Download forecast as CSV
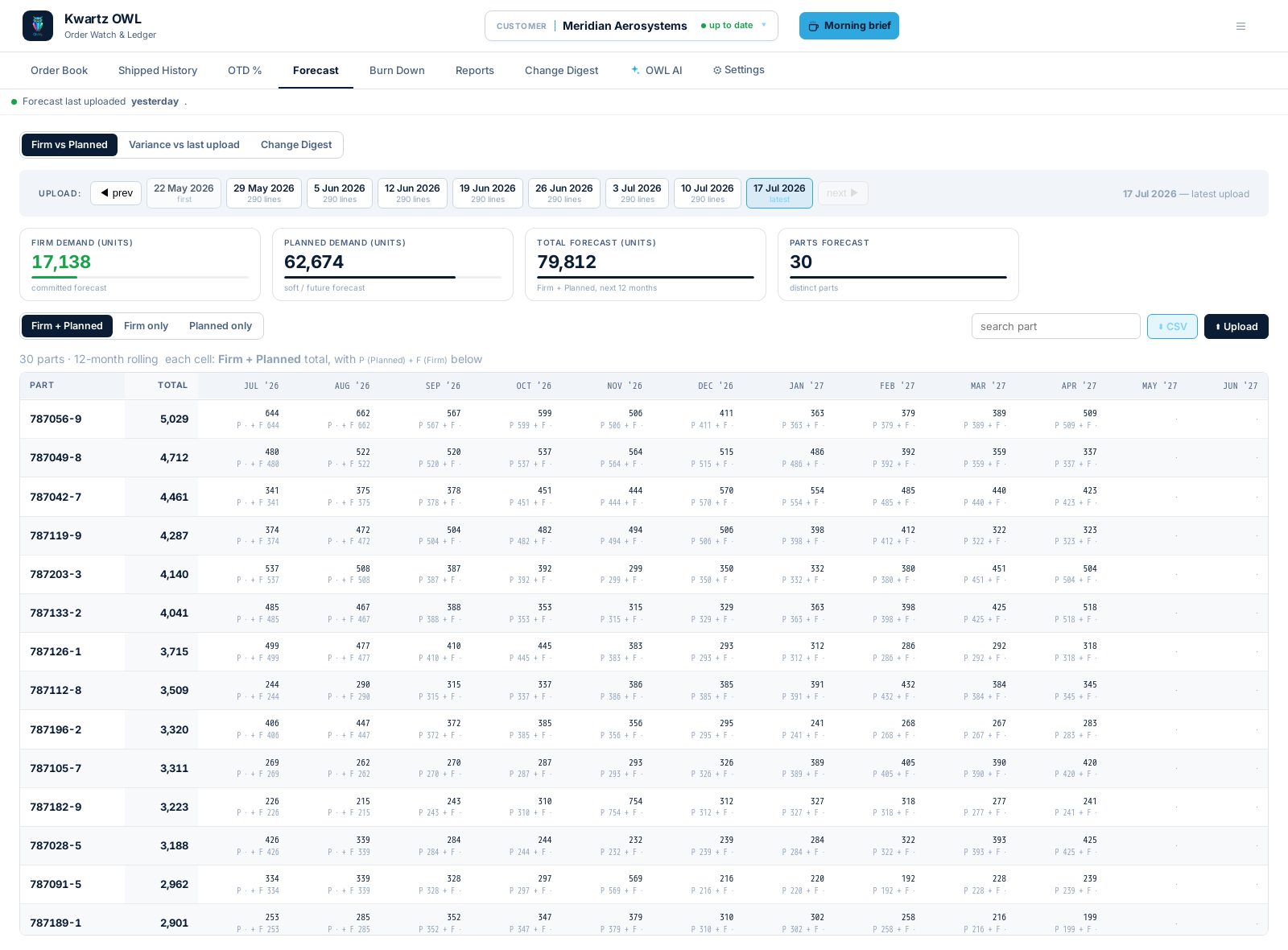1288x950 pixels. (1172, 326)
